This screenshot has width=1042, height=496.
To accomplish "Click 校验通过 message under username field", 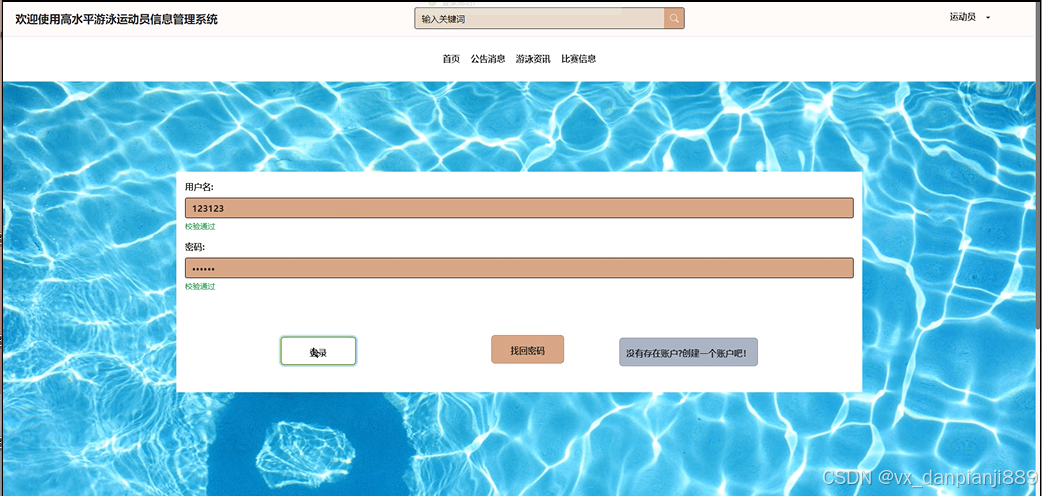I will click(x=200, y=227).
